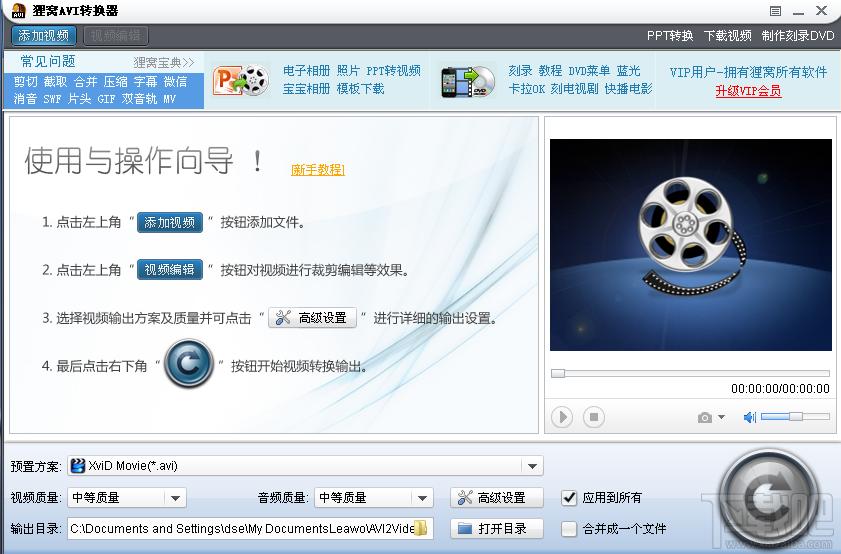Open 狸窝宝典>> link
The width and height of the screenshot is (841, 554).
coord(164,63)
